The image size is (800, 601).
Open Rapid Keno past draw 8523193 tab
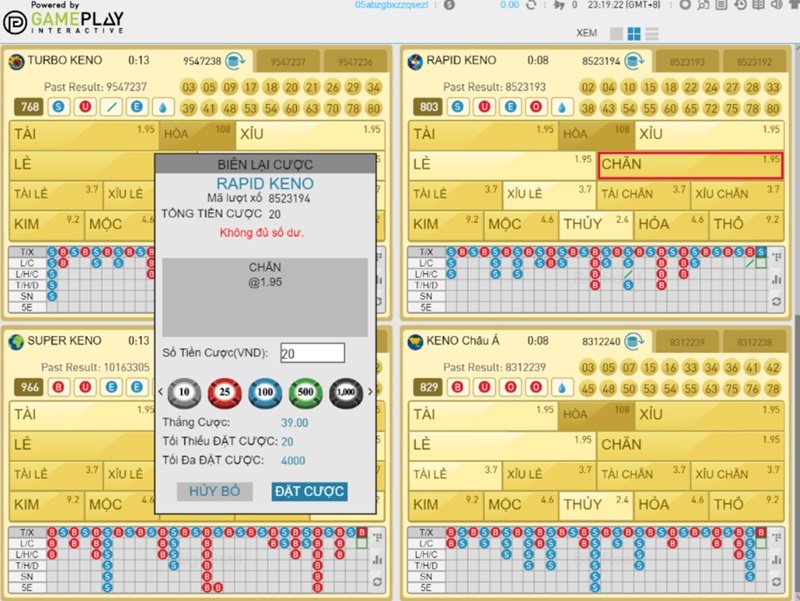pos(687,62)
